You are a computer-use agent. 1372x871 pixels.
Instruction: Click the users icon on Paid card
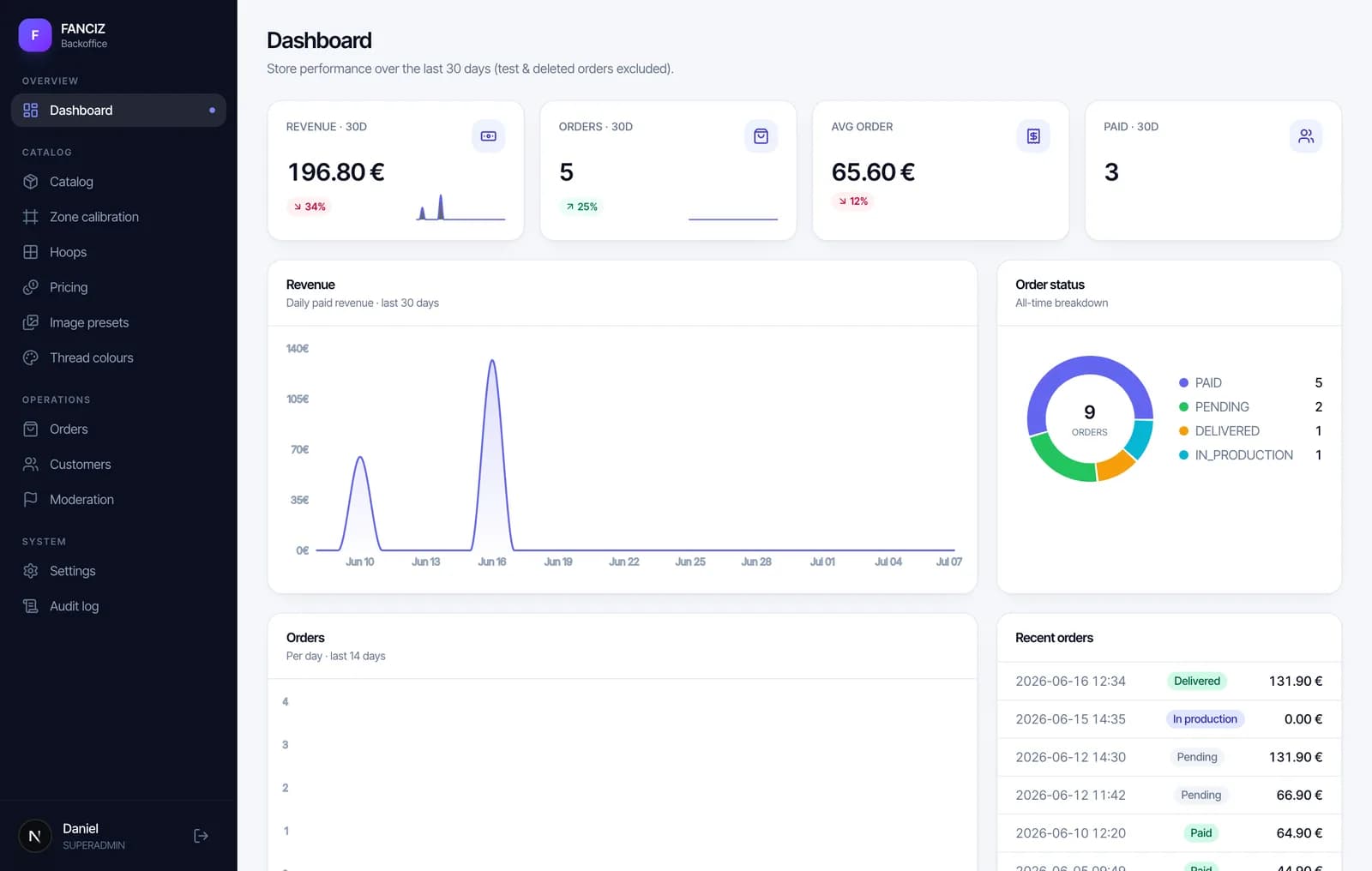1306,136
